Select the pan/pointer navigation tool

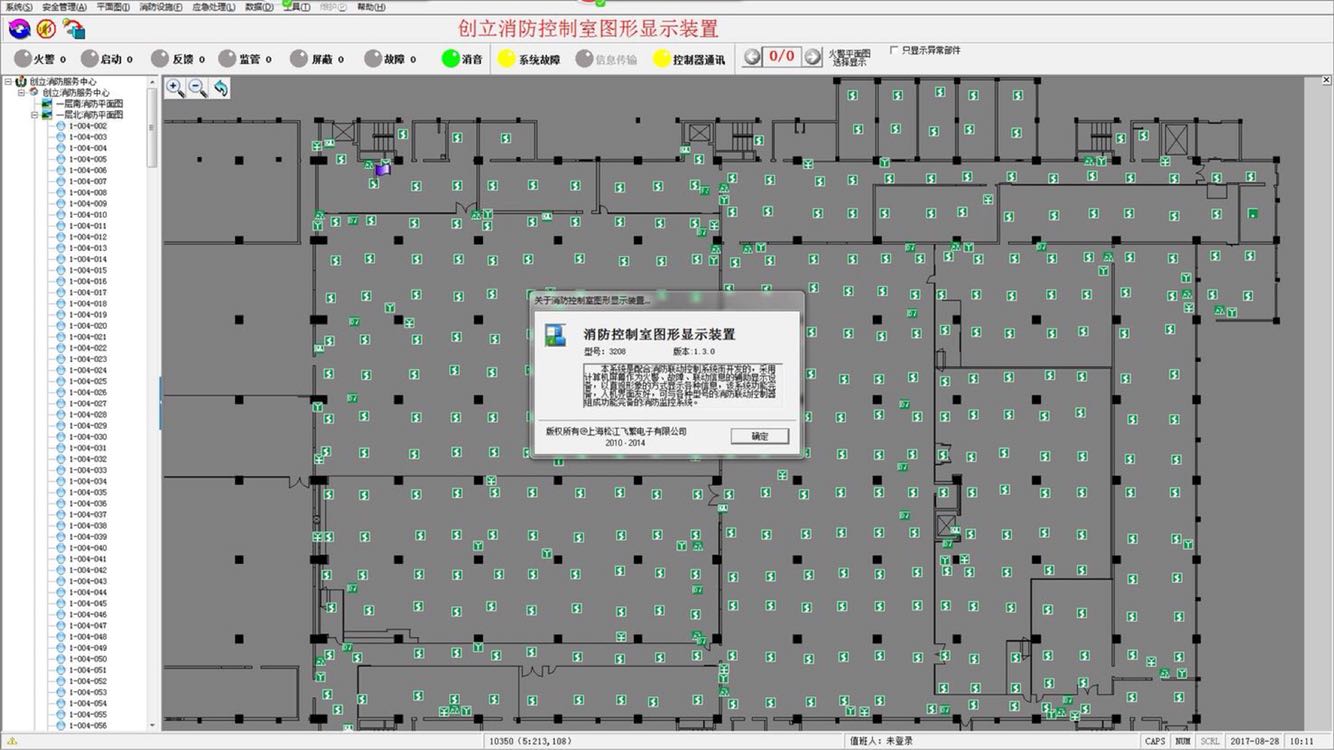pos(220,89)
